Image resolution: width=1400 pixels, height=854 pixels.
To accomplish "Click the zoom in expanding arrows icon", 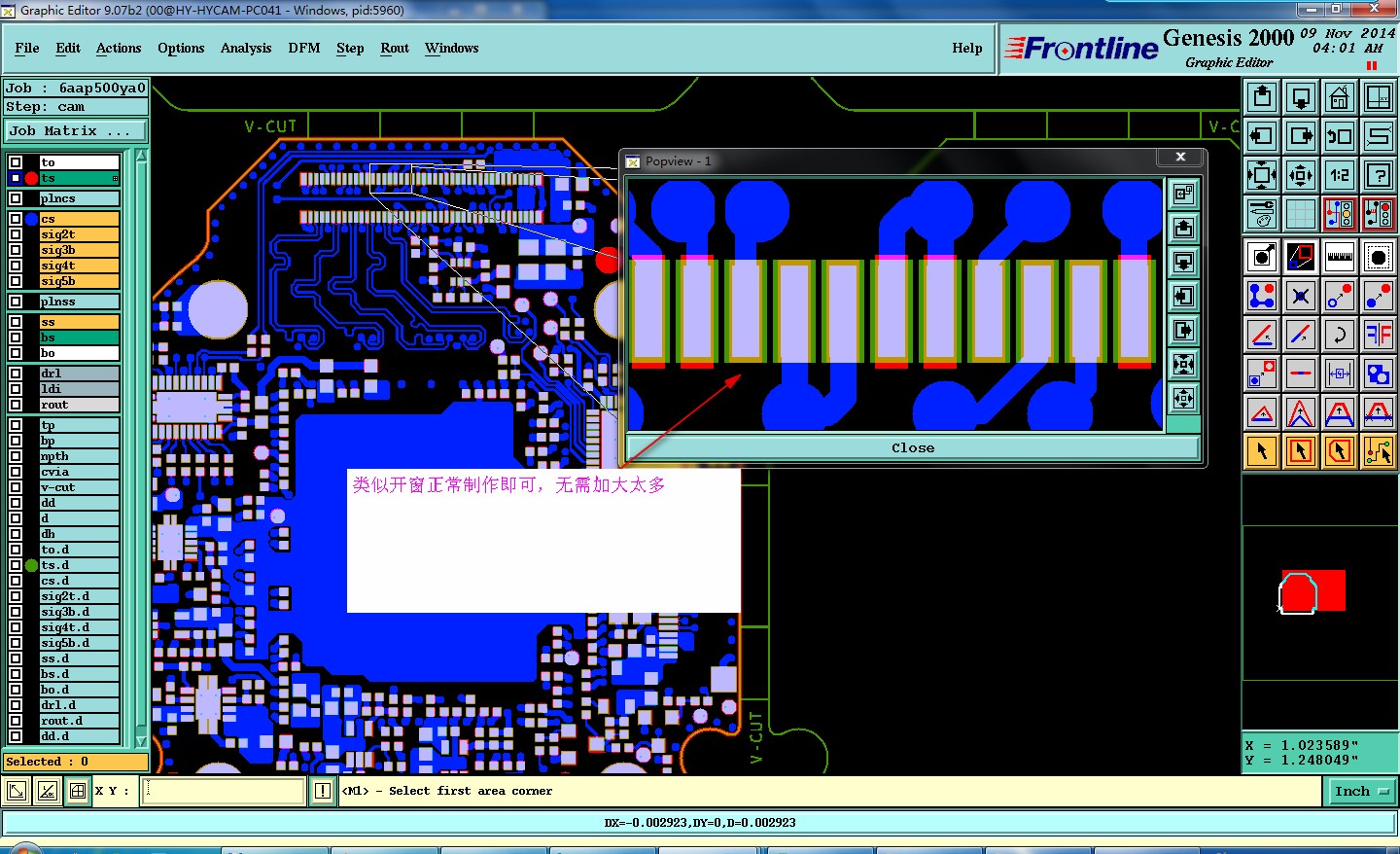I will click(x=1262, y=175).
